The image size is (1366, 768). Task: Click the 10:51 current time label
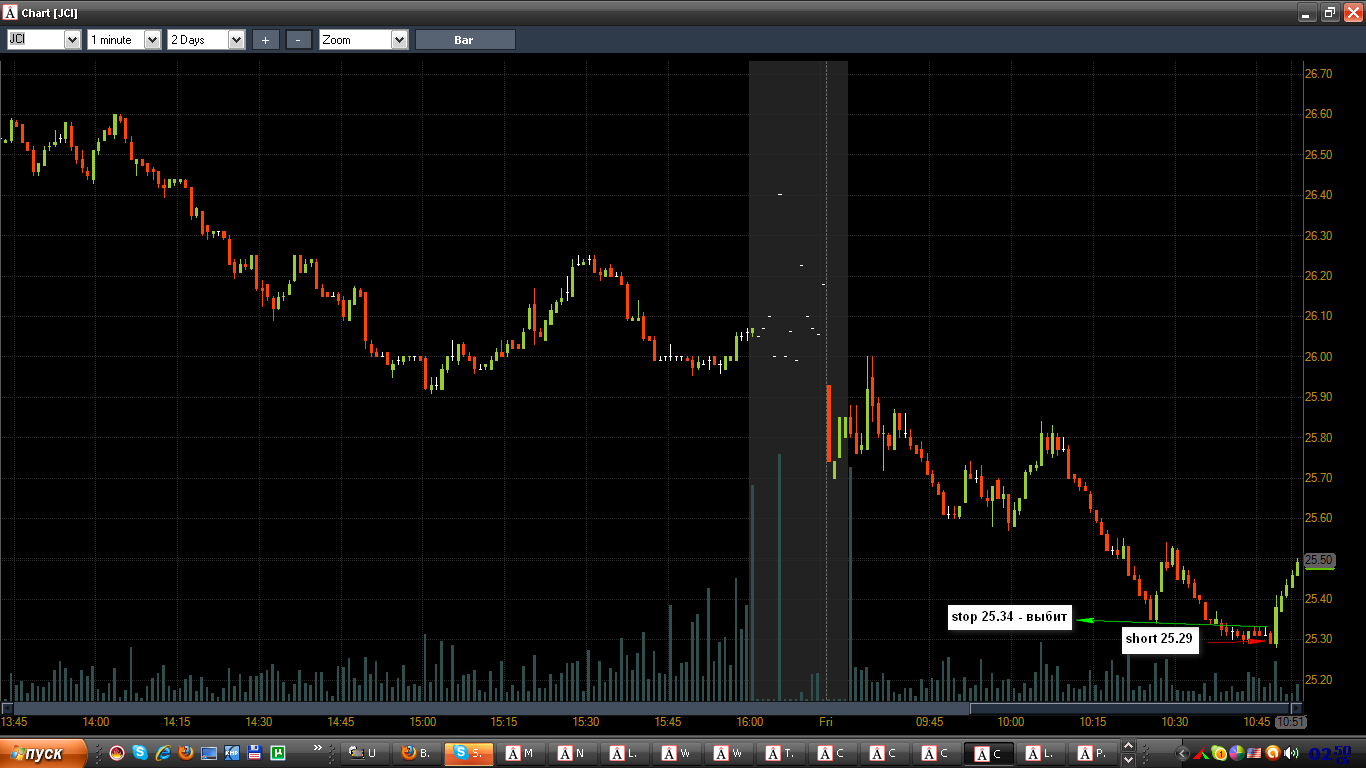click(1290, 721)
